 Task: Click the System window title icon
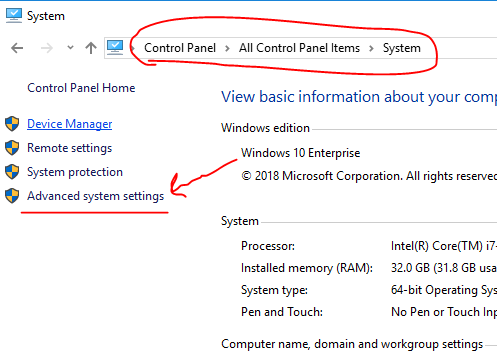tap(14, 16)
